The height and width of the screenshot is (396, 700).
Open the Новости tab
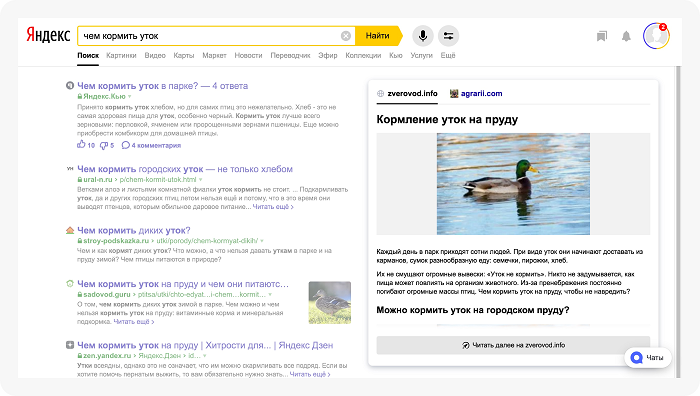[248, 55]
